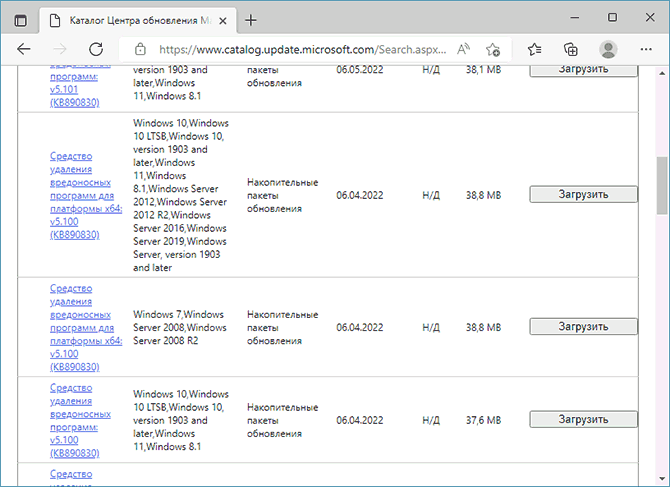The image size is (670, 487).
Task: Download the v5.100 update for Windows 7
Action: click(583, 327)
